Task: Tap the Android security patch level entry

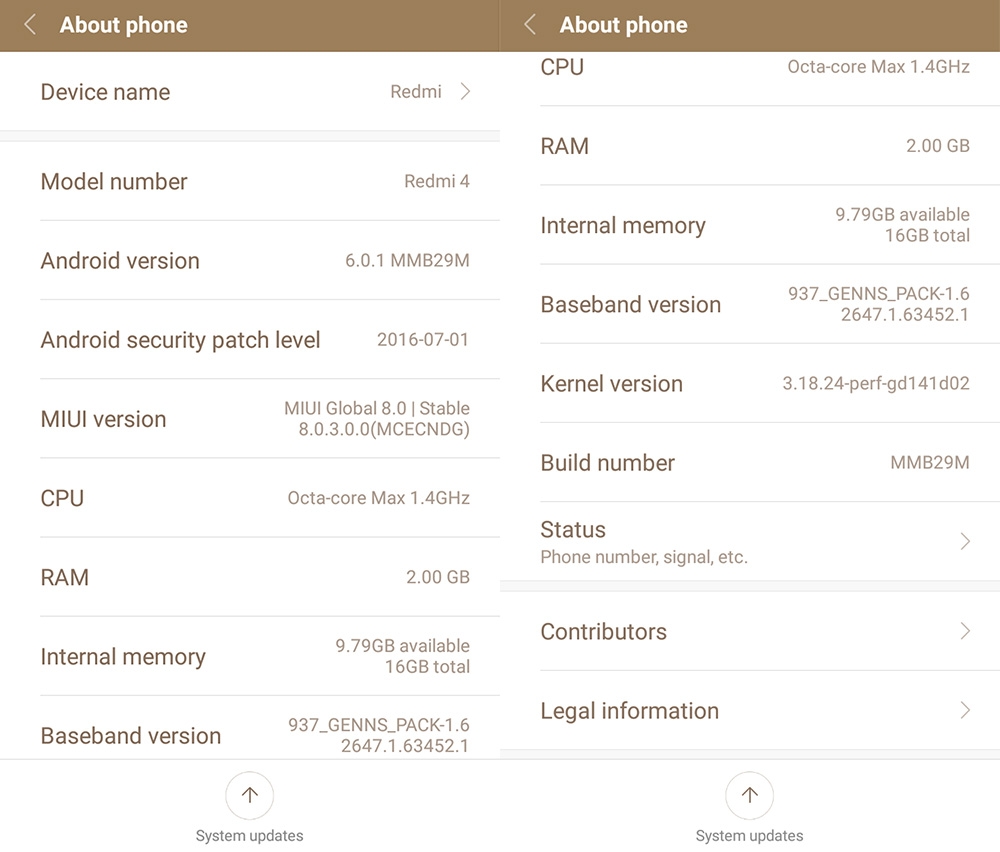Action: tap(180, 340)
